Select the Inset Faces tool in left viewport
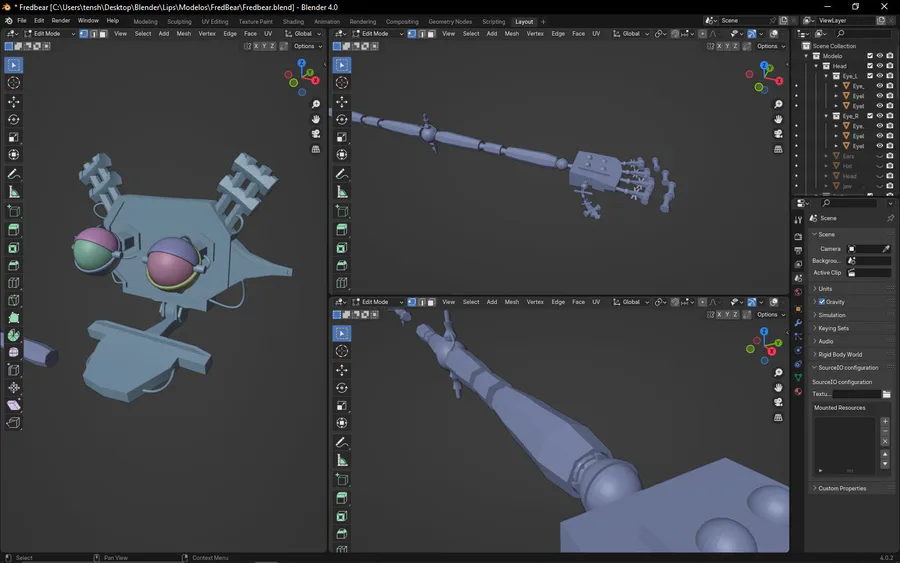 point(14,247)
